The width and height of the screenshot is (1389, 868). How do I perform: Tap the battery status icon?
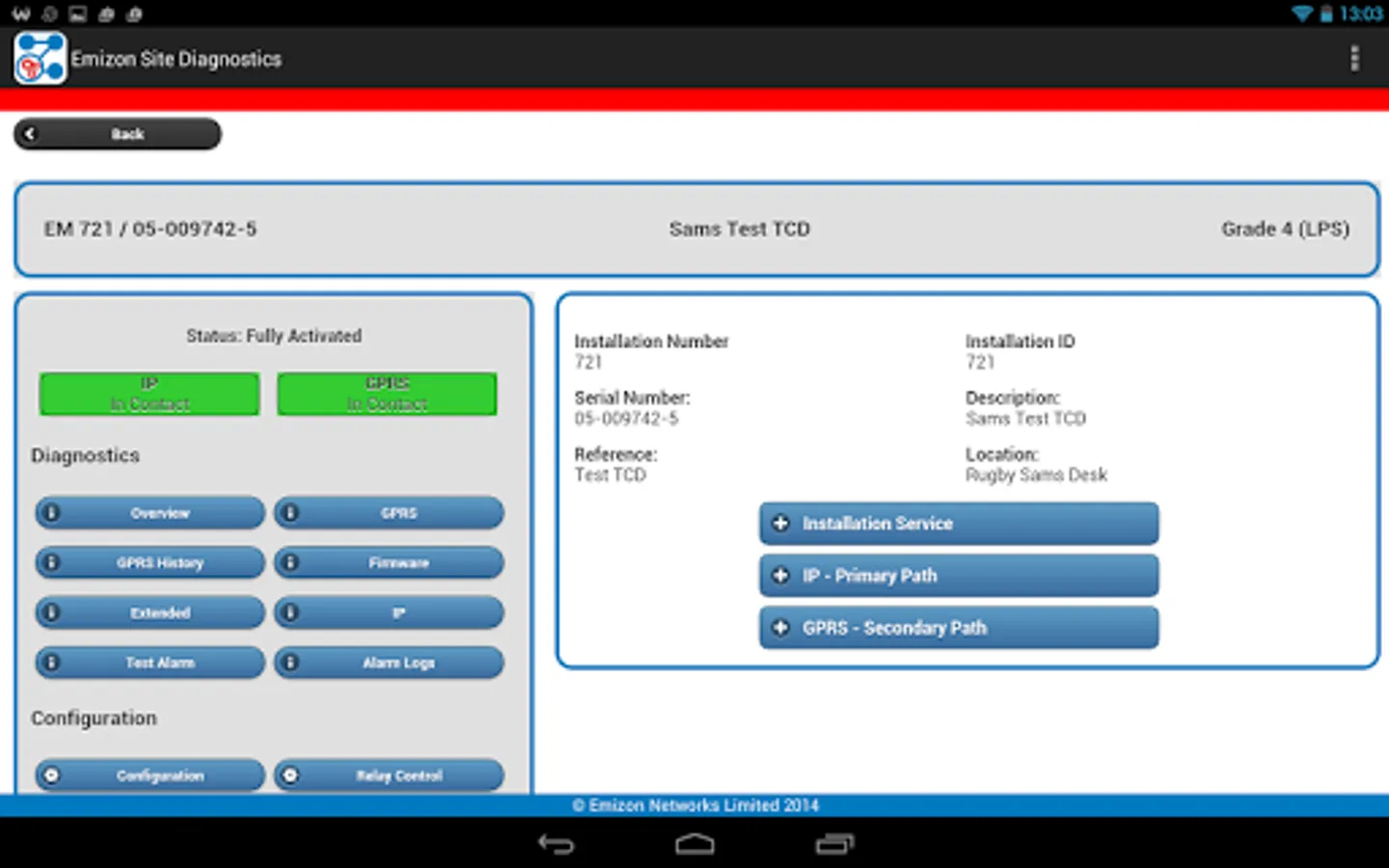coord(1326,14)
